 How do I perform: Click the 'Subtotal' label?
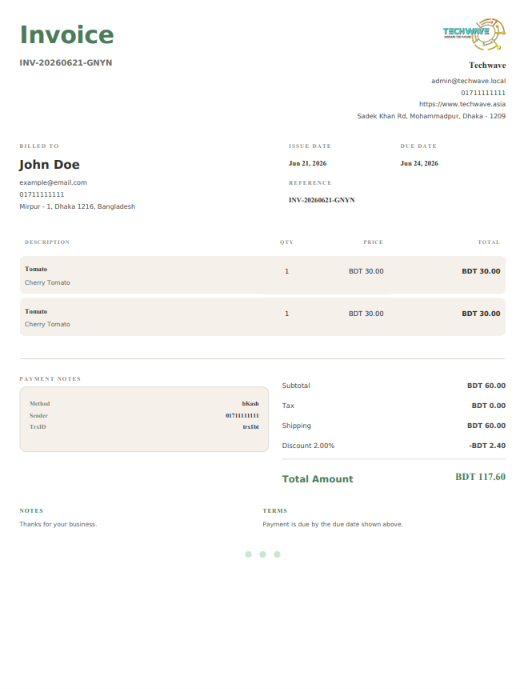(x=296, y=385)
